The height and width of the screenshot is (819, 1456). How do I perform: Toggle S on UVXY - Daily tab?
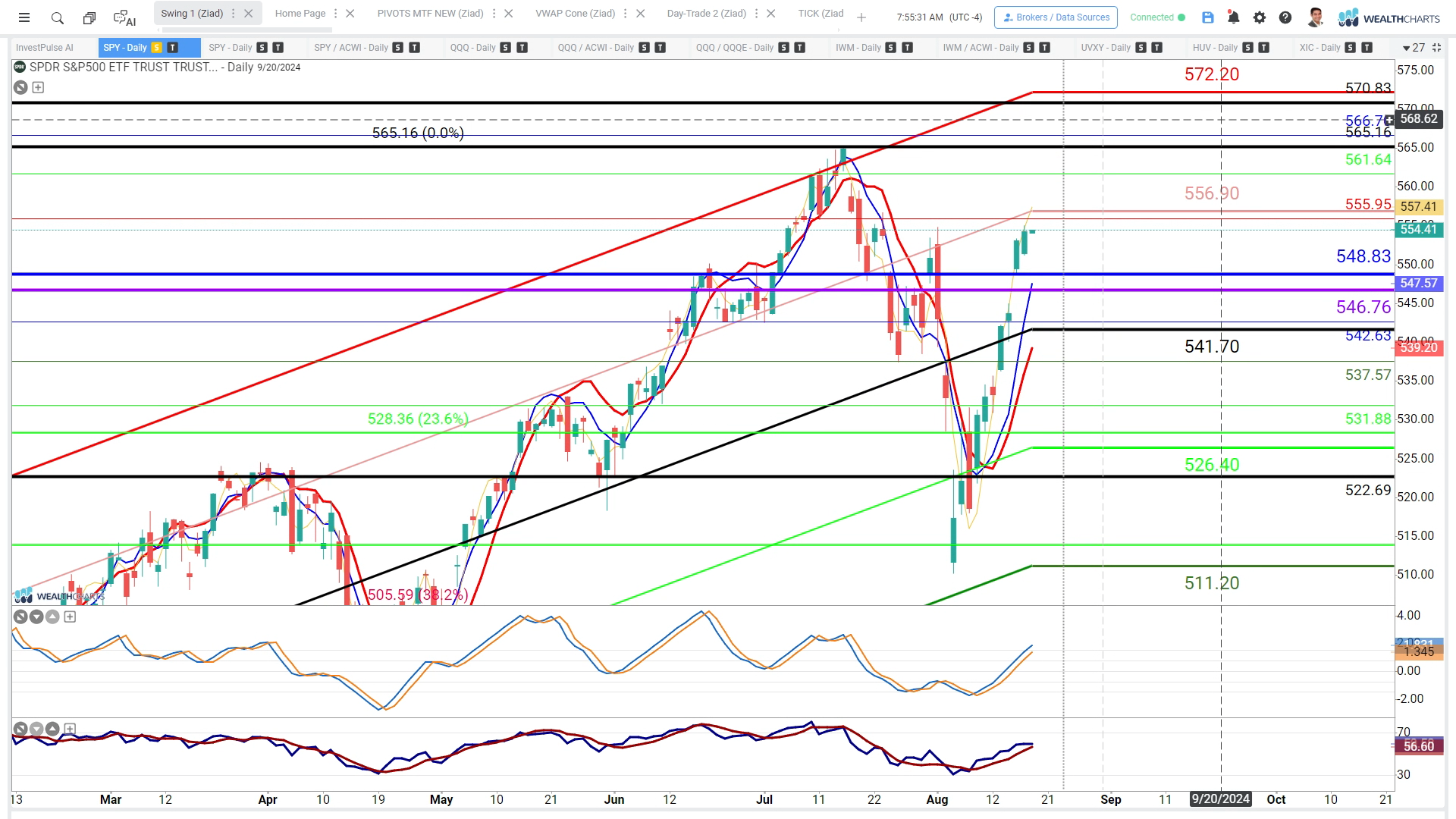pyautogui.click(x=1141, y=47)
